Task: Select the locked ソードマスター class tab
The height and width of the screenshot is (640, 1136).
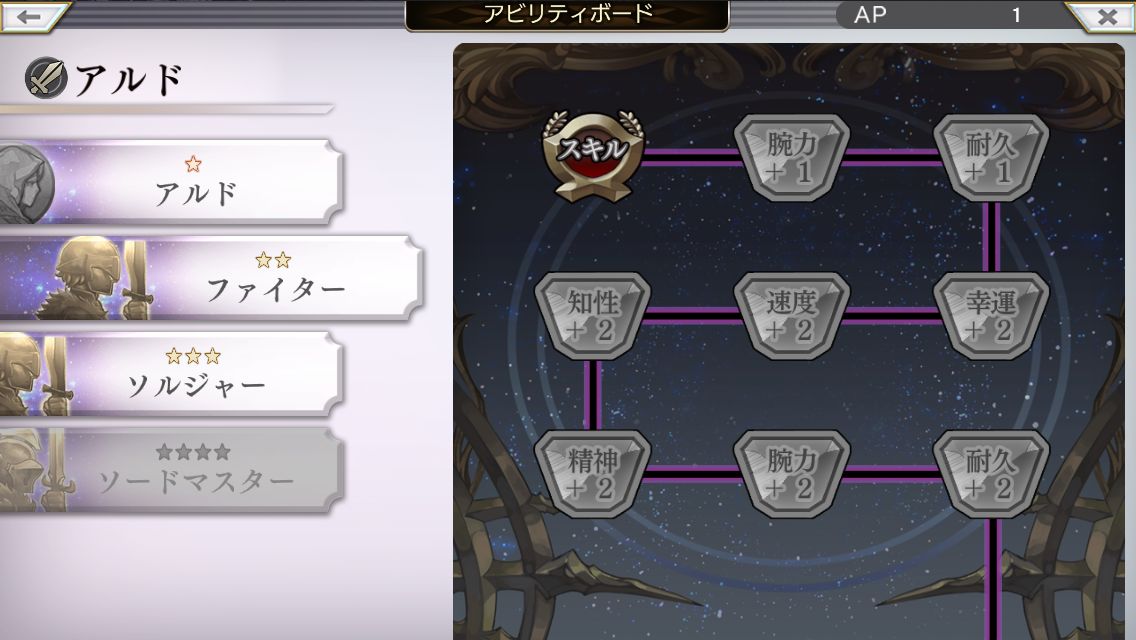Action: point(171,470)
